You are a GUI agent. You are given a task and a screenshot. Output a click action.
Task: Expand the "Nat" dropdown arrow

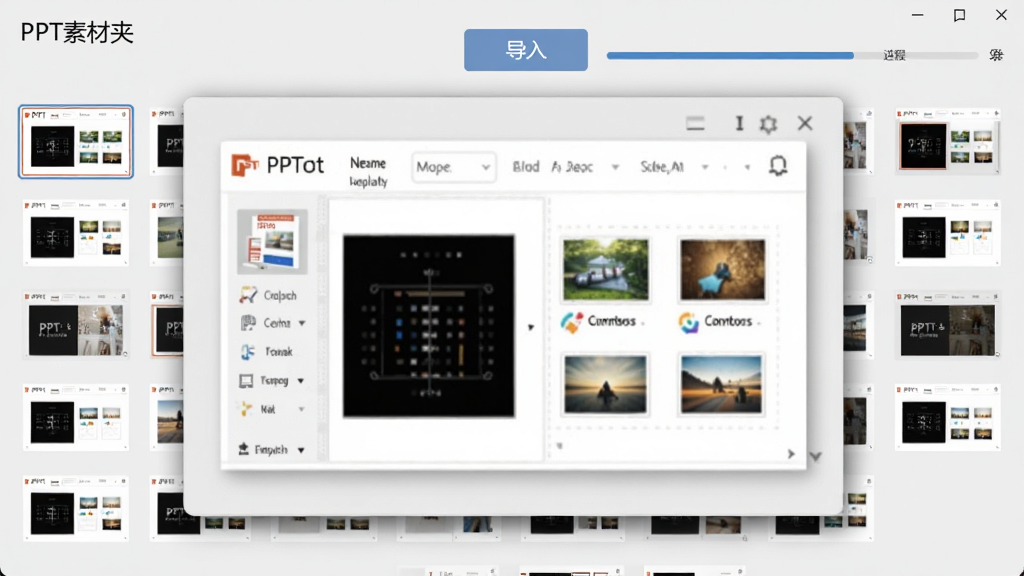pos(301,409)
